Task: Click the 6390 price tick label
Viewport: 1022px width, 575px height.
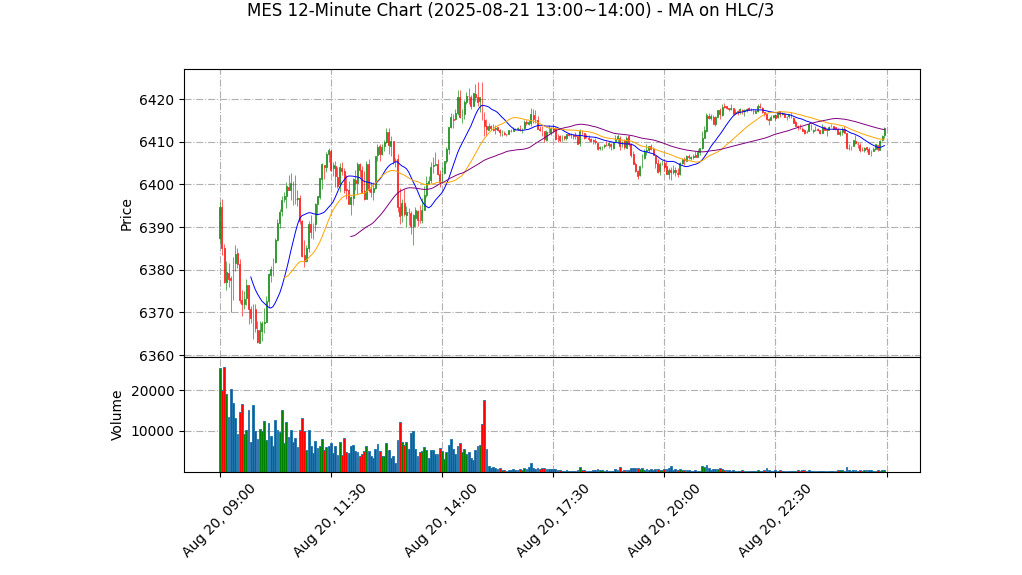Action: coord(156,228)
